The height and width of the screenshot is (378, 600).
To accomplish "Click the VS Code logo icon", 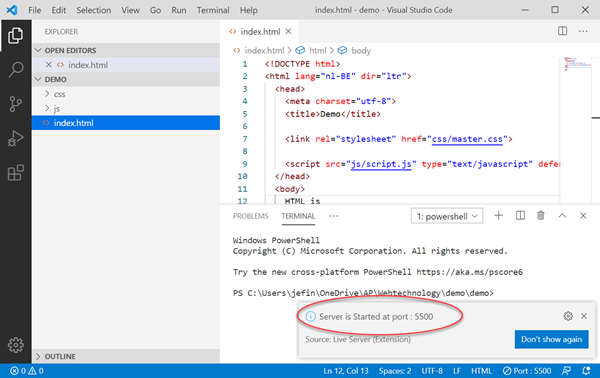I will tap(12, 10).
